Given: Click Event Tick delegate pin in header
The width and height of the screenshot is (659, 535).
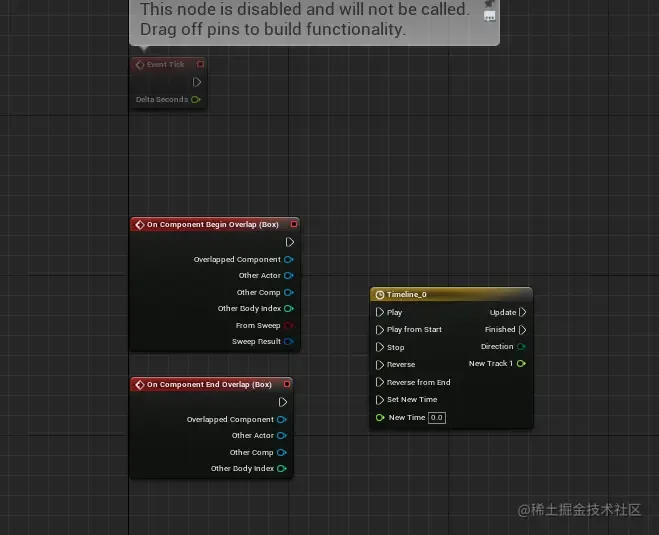Looking at the screenshot, I should (200, 64).
